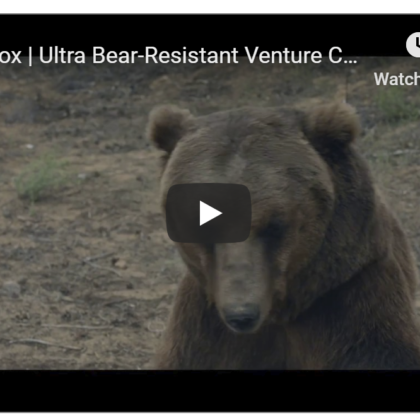Click the bear's nose in the thumbnail
This screenshot has width=420, height=420.
[x=243, y=319]
